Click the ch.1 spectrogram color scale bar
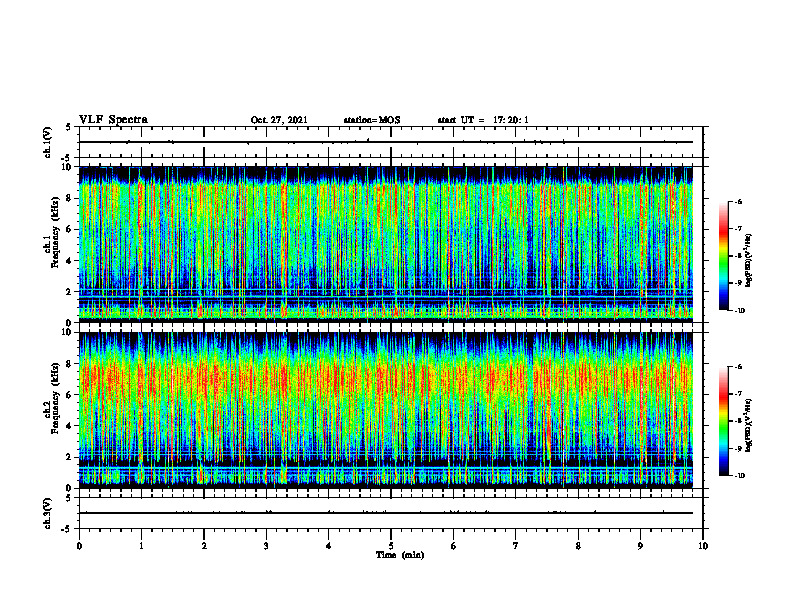This screenshot has width=792, height=612. click(x=723, y=256)
